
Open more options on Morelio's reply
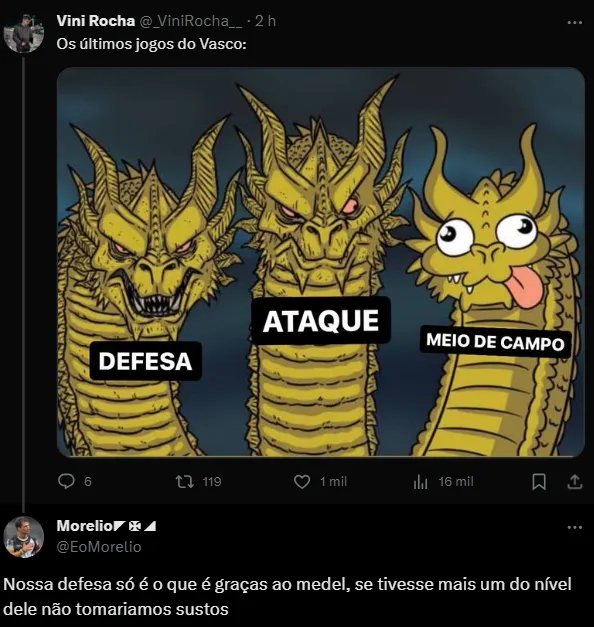(575, 527)
